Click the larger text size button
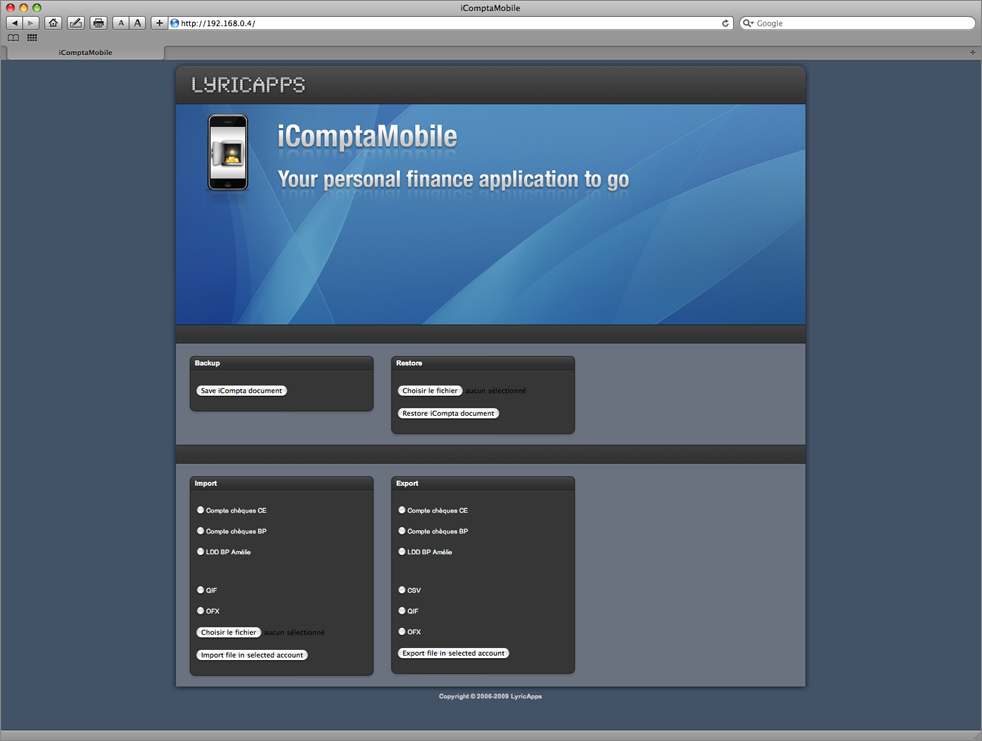 tap(137, 23)
